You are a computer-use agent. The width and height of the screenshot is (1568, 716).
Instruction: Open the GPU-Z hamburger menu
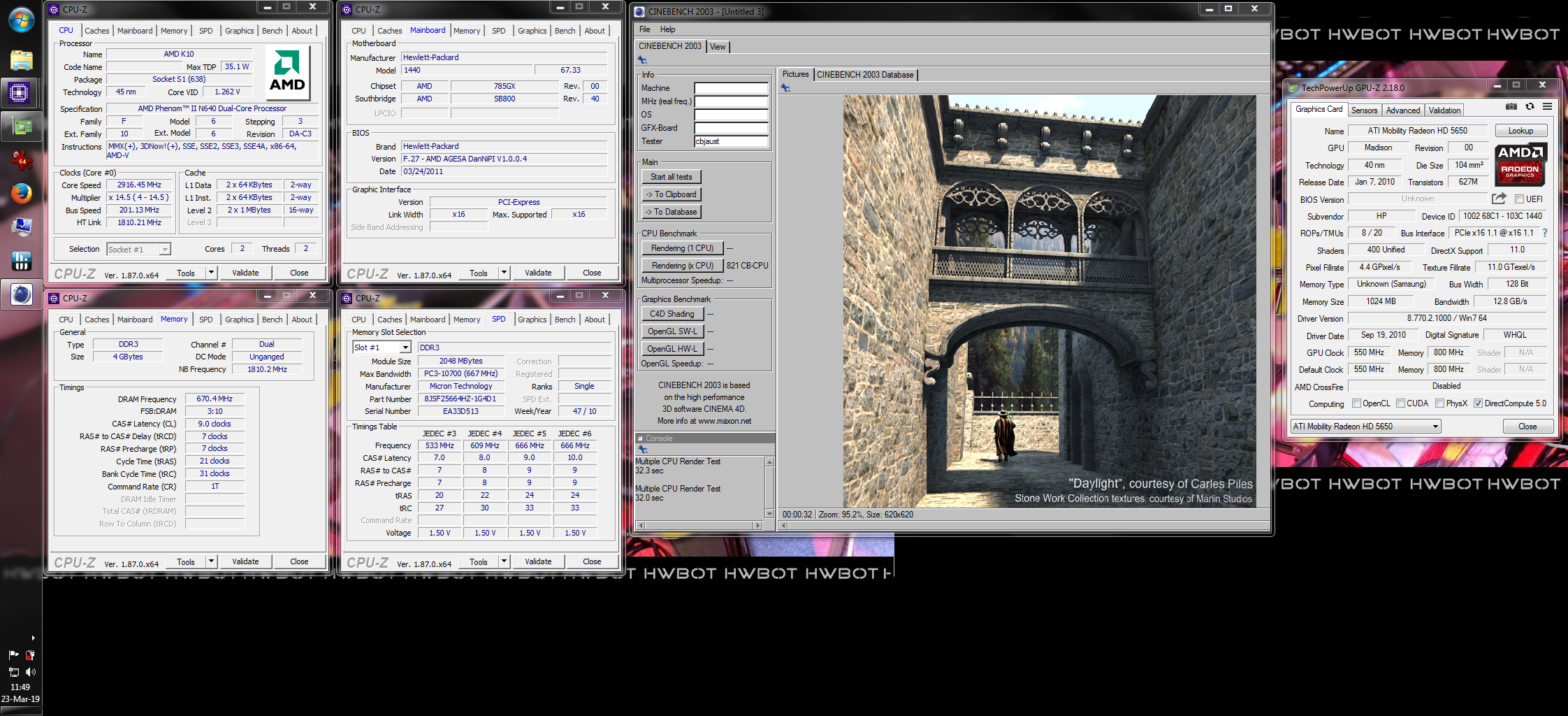point(1547,107)
